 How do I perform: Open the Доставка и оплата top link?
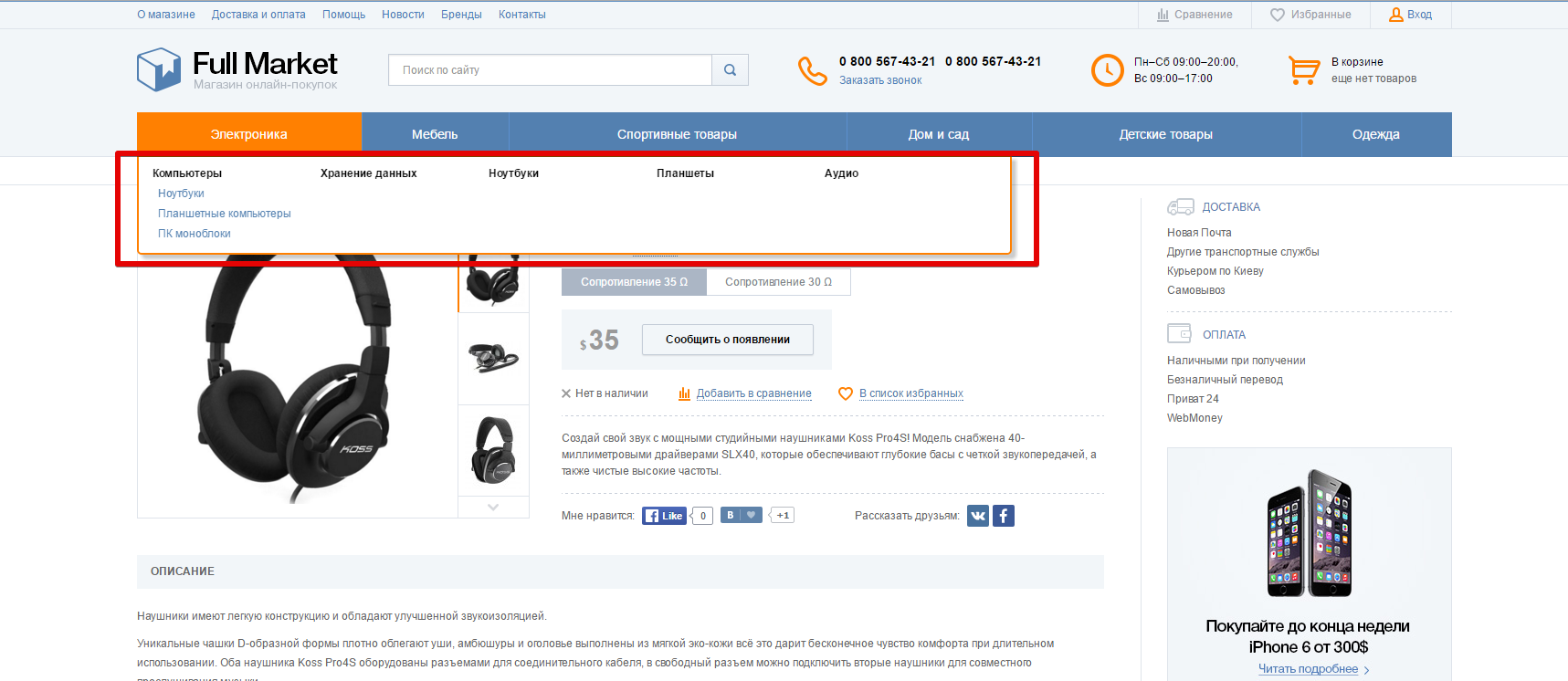pos(258,15)
